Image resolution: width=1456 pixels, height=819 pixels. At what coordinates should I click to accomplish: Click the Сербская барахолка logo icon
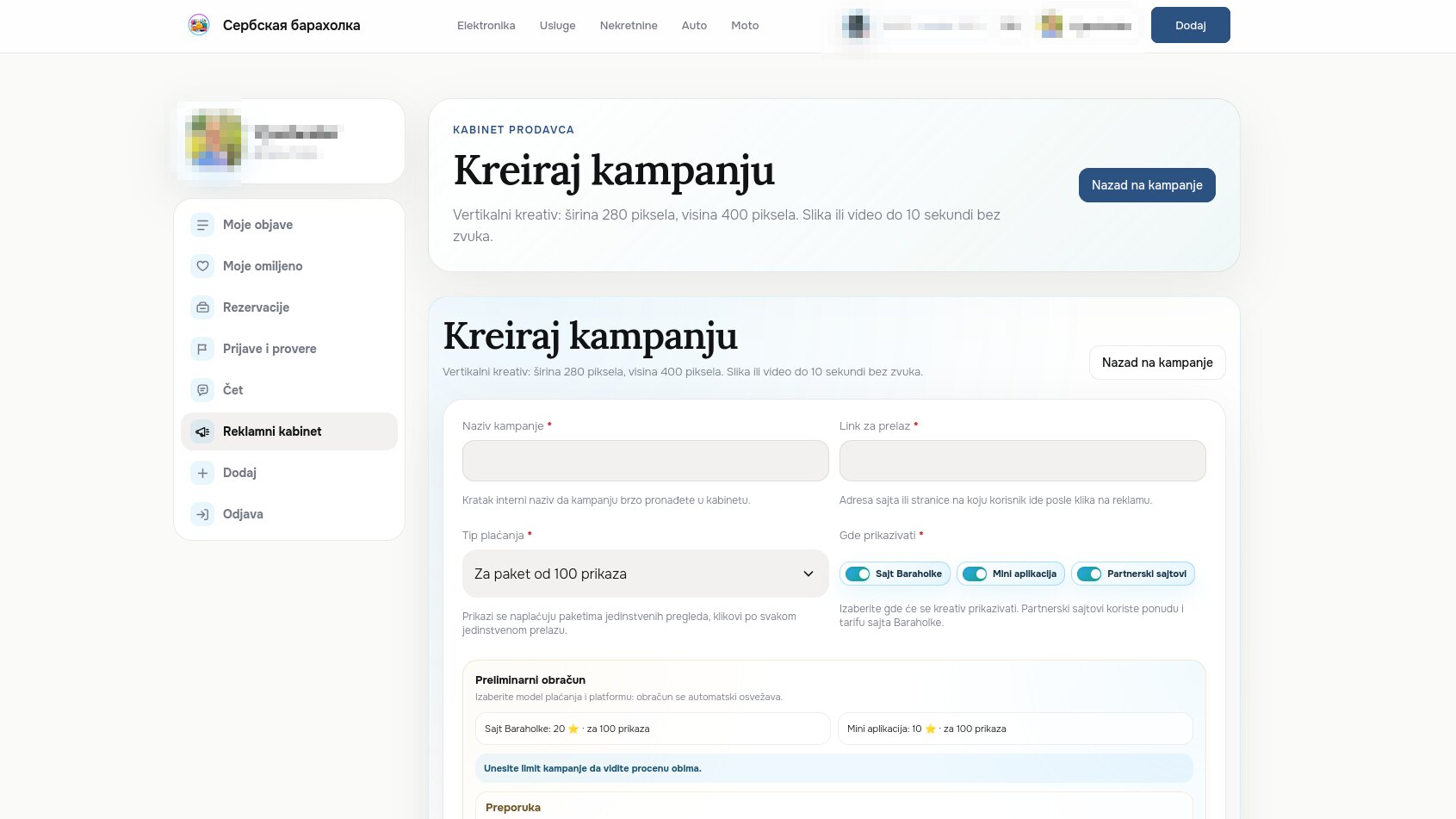(199, 25)
